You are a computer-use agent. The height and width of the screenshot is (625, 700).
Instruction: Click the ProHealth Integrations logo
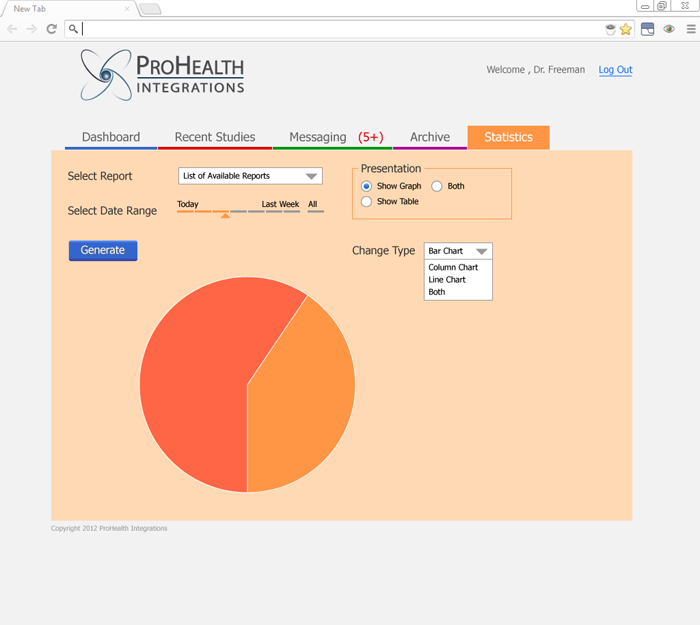click(162, 75)
